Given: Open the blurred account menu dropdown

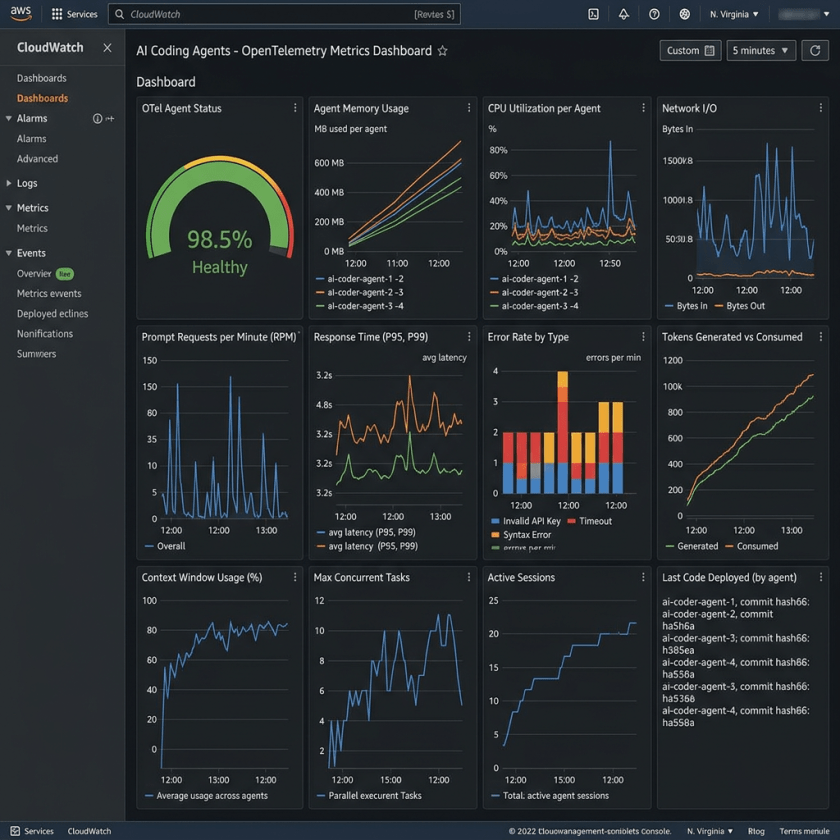Looking at the screenshot, I should (804, 14).
